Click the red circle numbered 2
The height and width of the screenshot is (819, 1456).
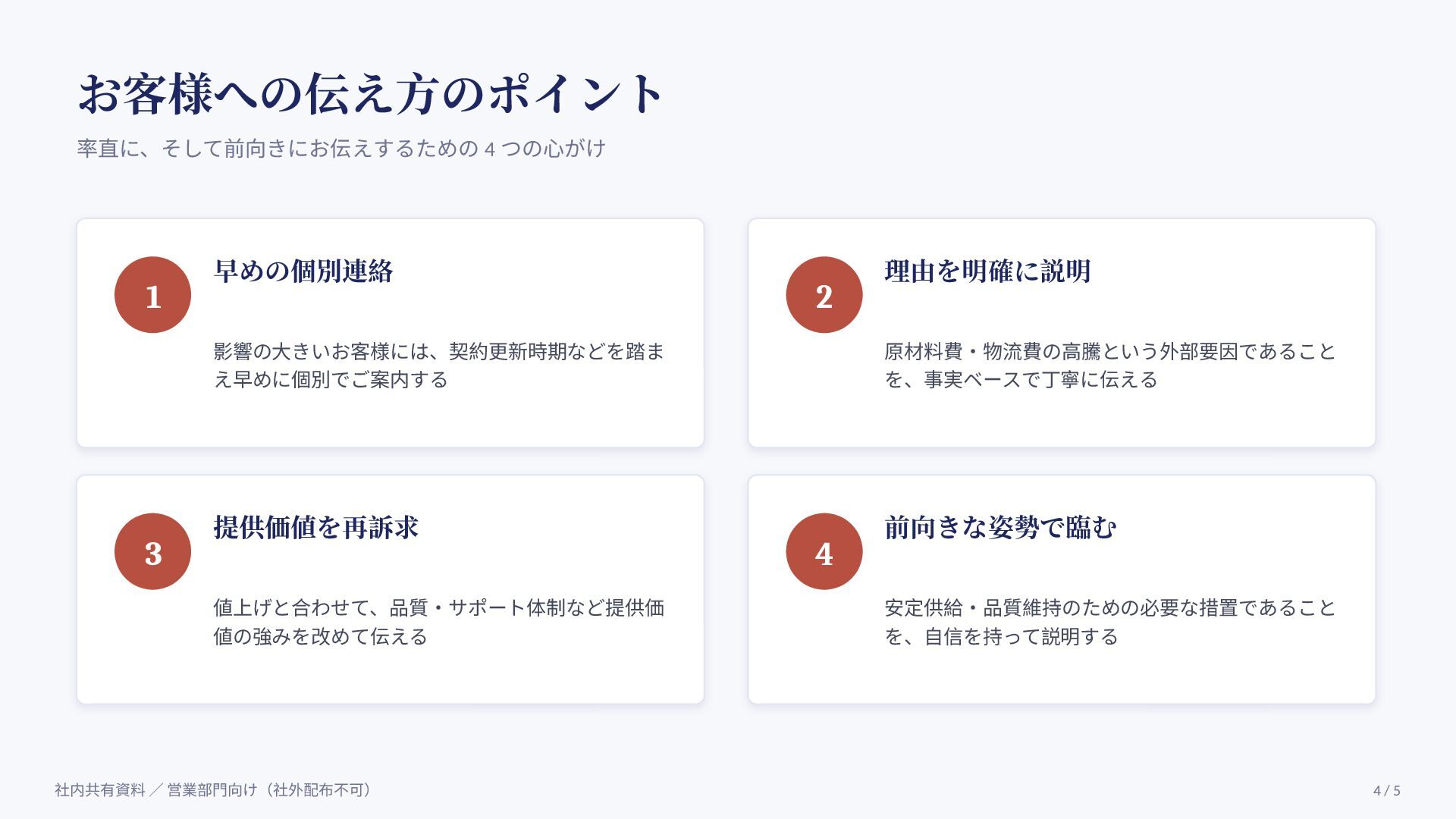coord(824,295)
